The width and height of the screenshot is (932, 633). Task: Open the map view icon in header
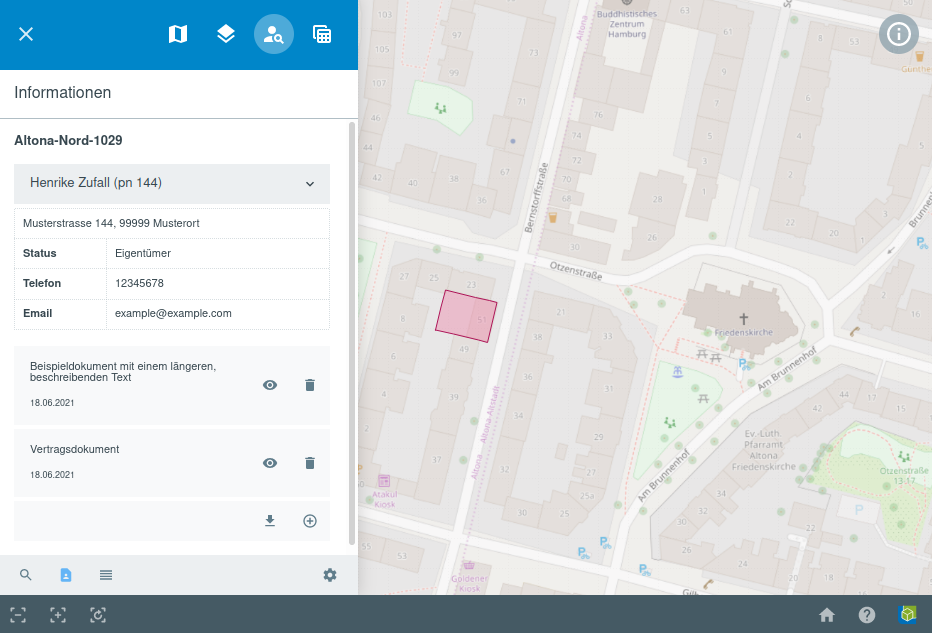[178, 34]
